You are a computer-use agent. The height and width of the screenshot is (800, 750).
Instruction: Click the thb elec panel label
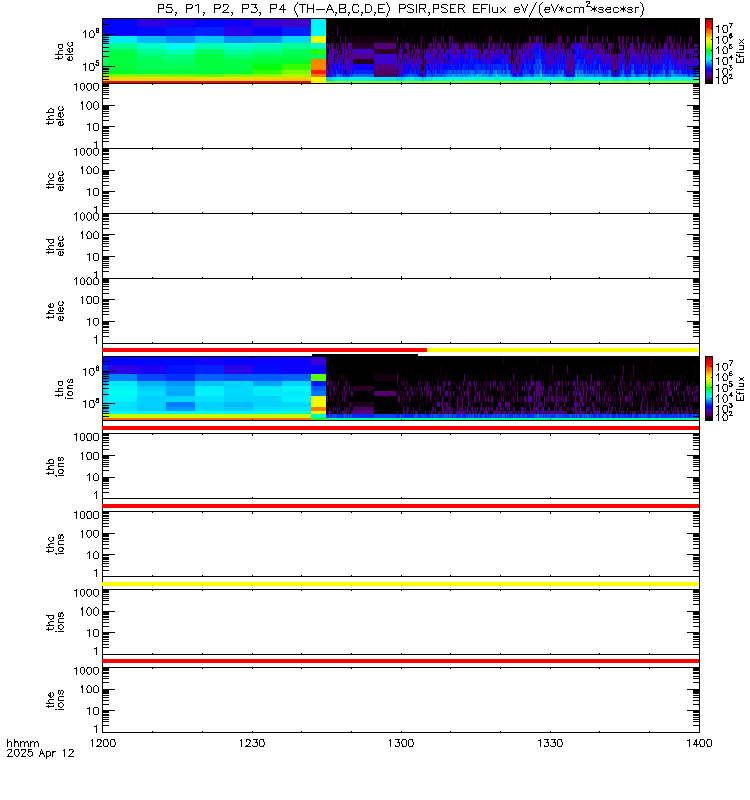[55, 116]
